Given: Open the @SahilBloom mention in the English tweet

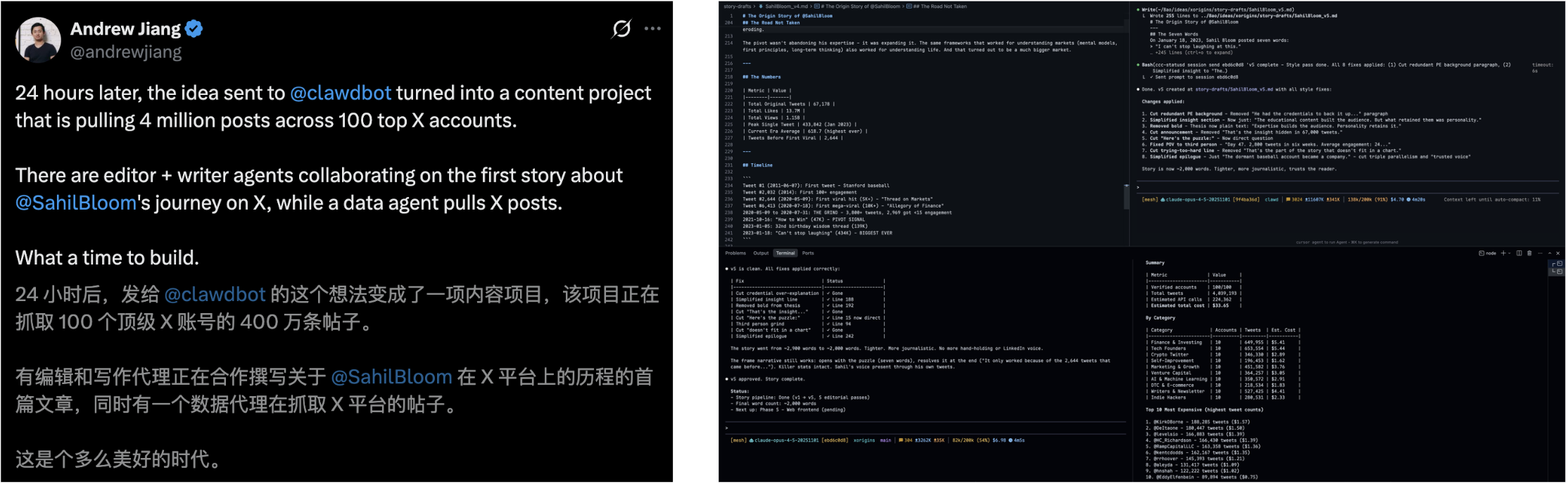Looking at the screenshot, I should (x=76, y=203).
